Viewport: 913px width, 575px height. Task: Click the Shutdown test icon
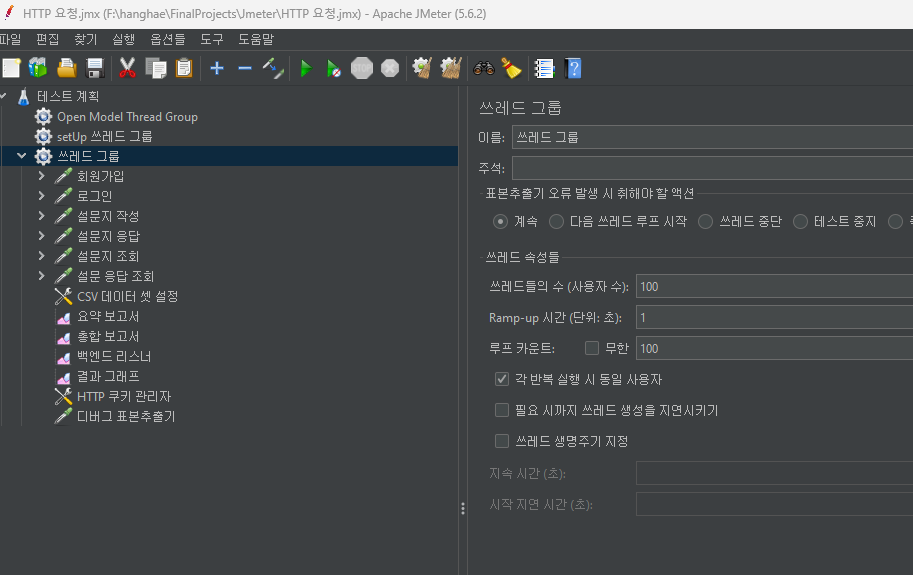(x=390, y=68)
